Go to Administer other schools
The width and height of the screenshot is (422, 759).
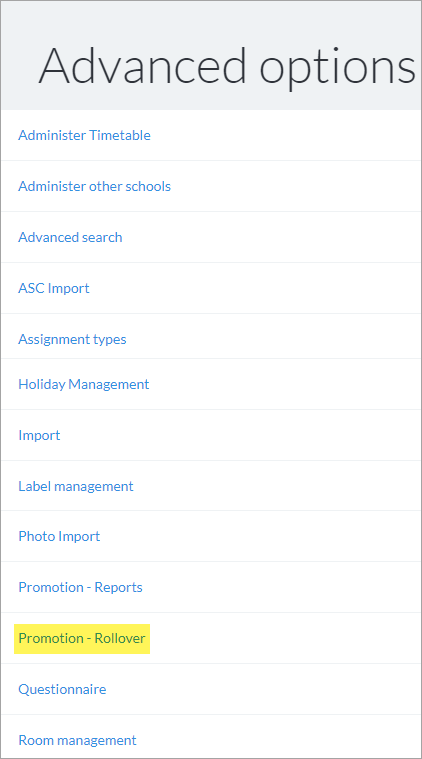point(94,186)
